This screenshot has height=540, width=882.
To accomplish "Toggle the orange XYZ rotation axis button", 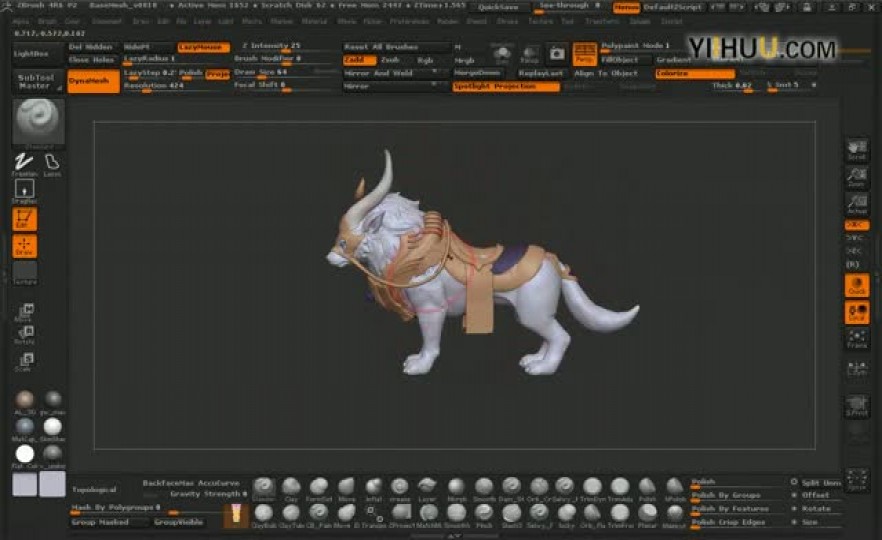I will click(x=857, y=225).
